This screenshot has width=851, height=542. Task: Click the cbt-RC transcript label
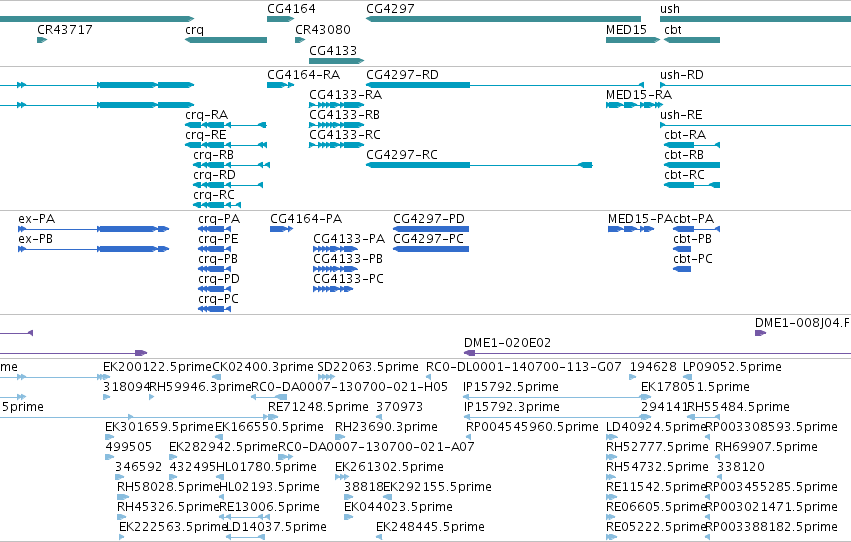click(x=684, y=175)
